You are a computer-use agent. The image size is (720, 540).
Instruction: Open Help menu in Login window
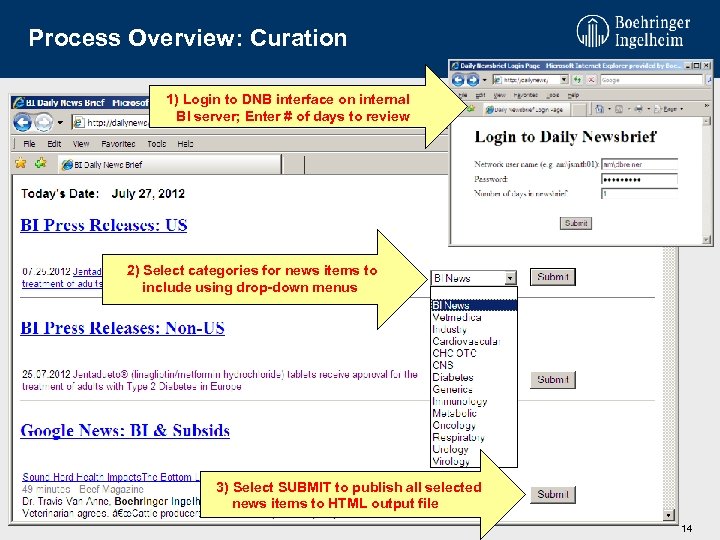click(574, 95)
